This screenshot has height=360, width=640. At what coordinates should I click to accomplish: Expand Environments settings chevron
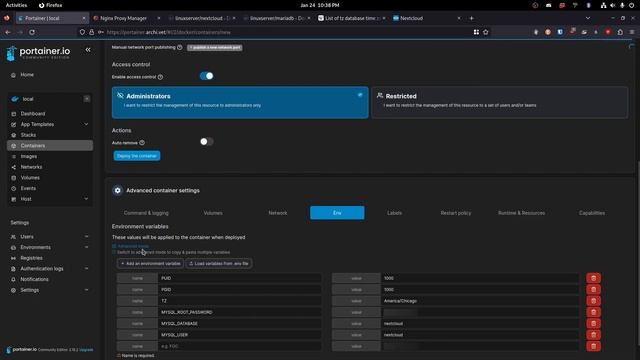[86, 247]
